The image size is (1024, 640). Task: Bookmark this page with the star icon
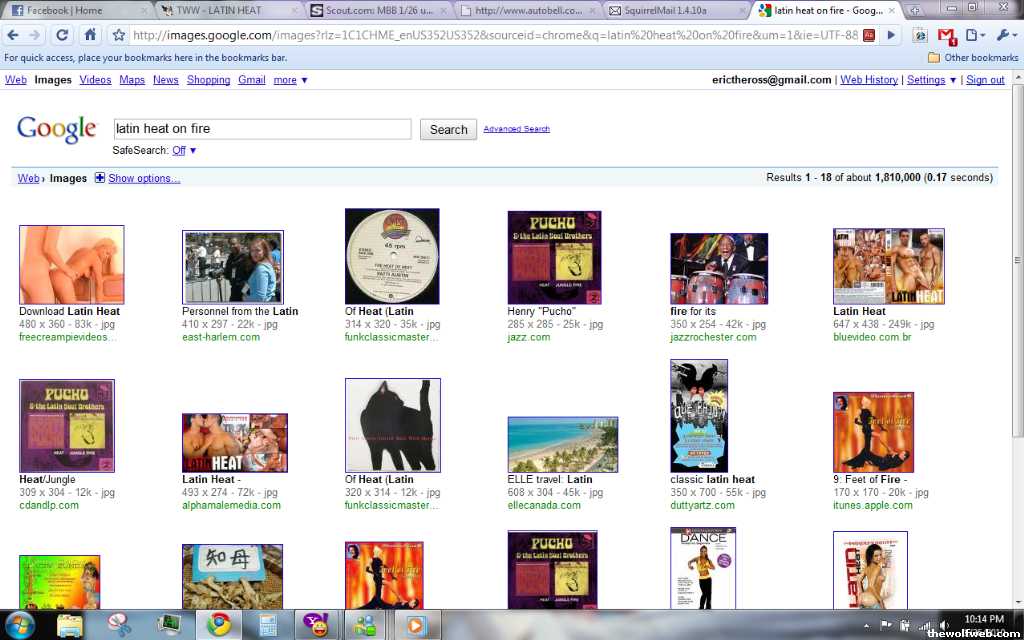[118, 35]
